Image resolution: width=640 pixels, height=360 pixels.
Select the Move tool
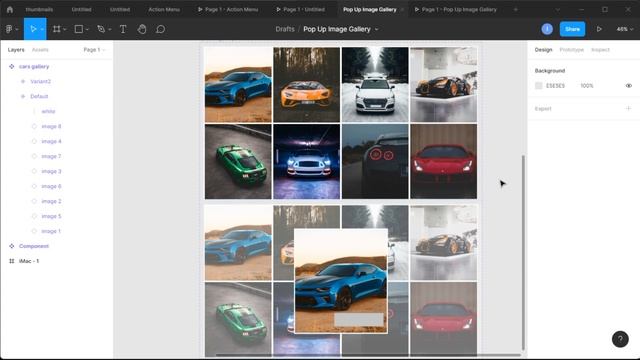[x=33, y=29]
